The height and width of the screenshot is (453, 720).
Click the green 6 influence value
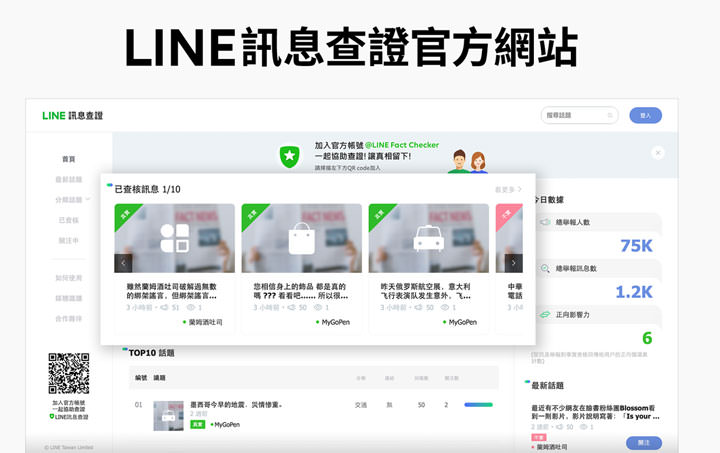pyautogui.click(x=647, y=338)
